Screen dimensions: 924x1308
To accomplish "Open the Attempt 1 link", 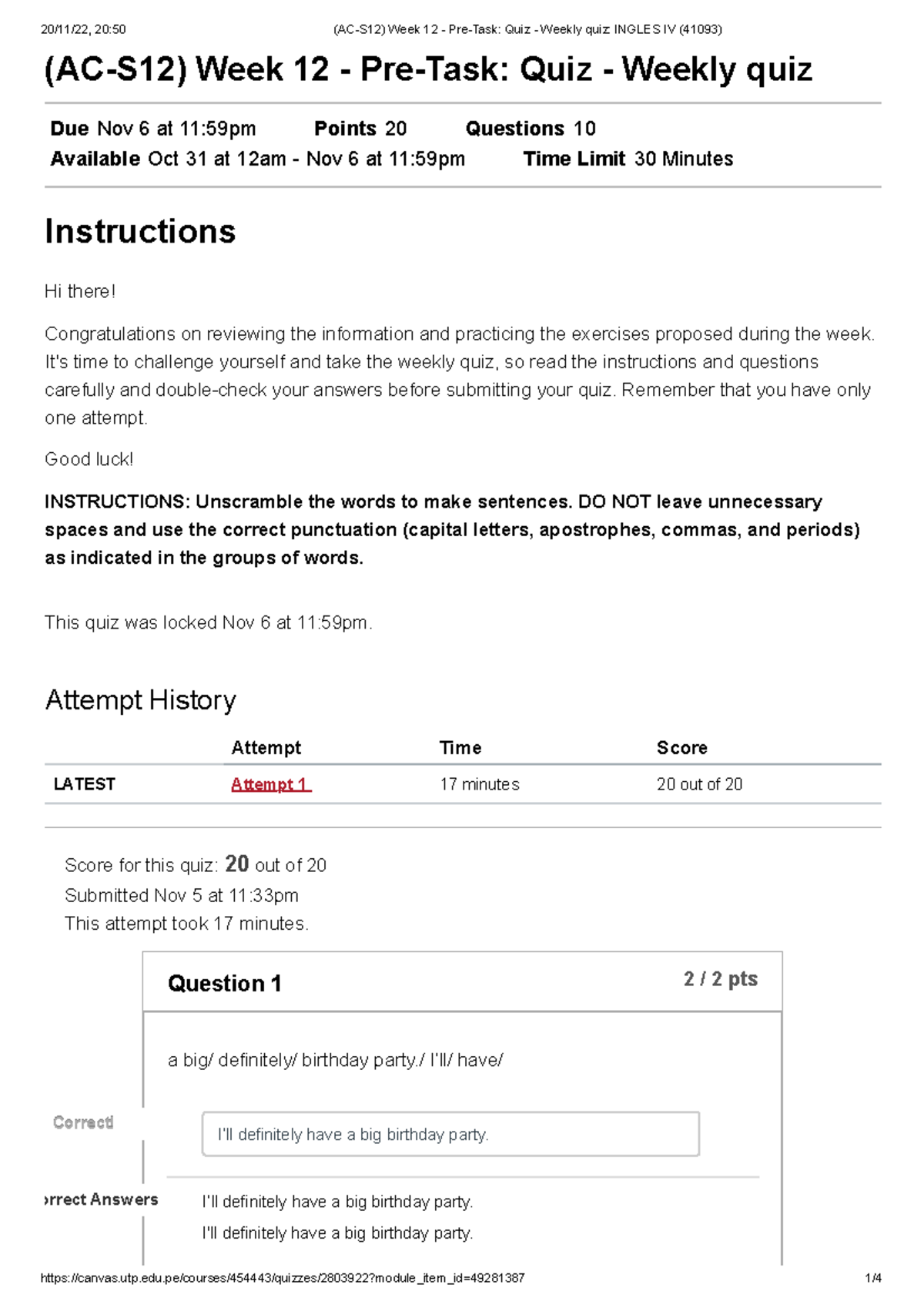I will tap(271, 784).
